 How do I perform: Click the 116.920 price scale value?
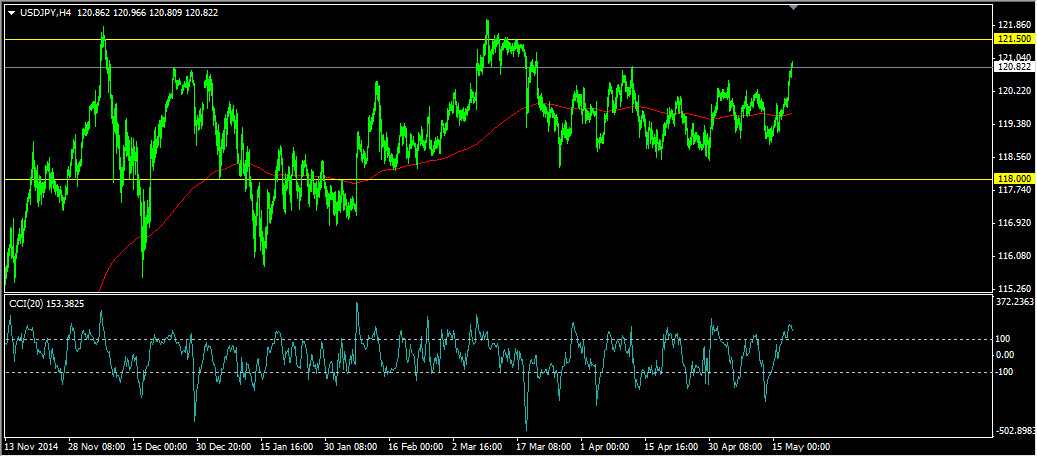coord(1015,223)
